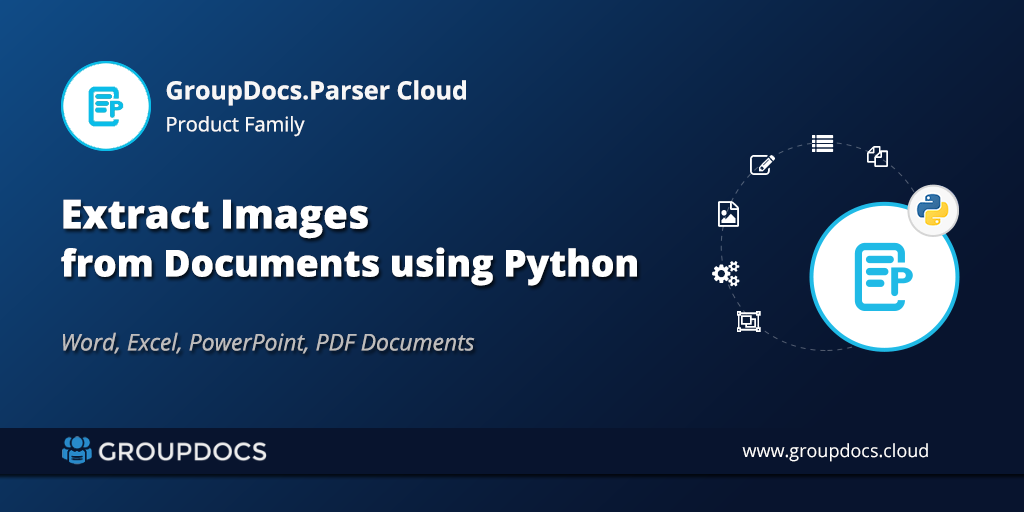The width and height of the screenshot is (1024, 512).
Task: Click the Python logo badge
Action: click(932, 211)
